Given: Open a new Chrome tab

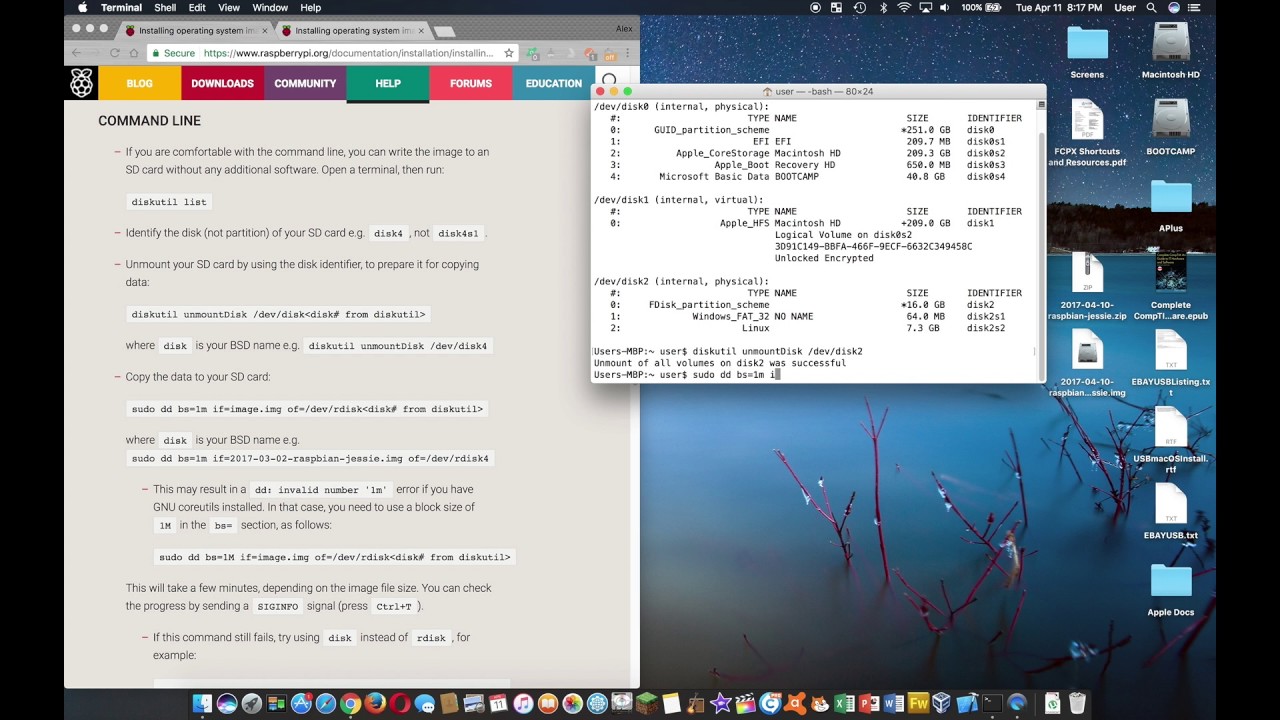Looking at the screenshot, I should point(445,31).
